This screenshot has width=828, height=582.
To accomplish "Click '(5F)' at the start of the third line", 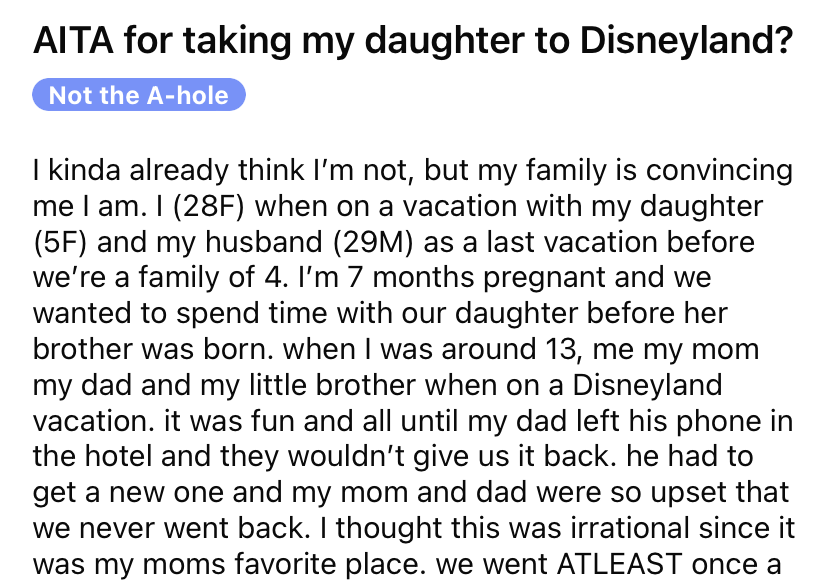I will [60, 242].
